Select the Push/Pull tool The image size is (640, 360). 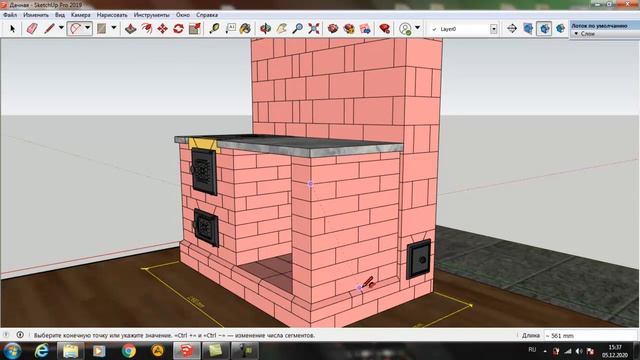(x=130, y=29)
